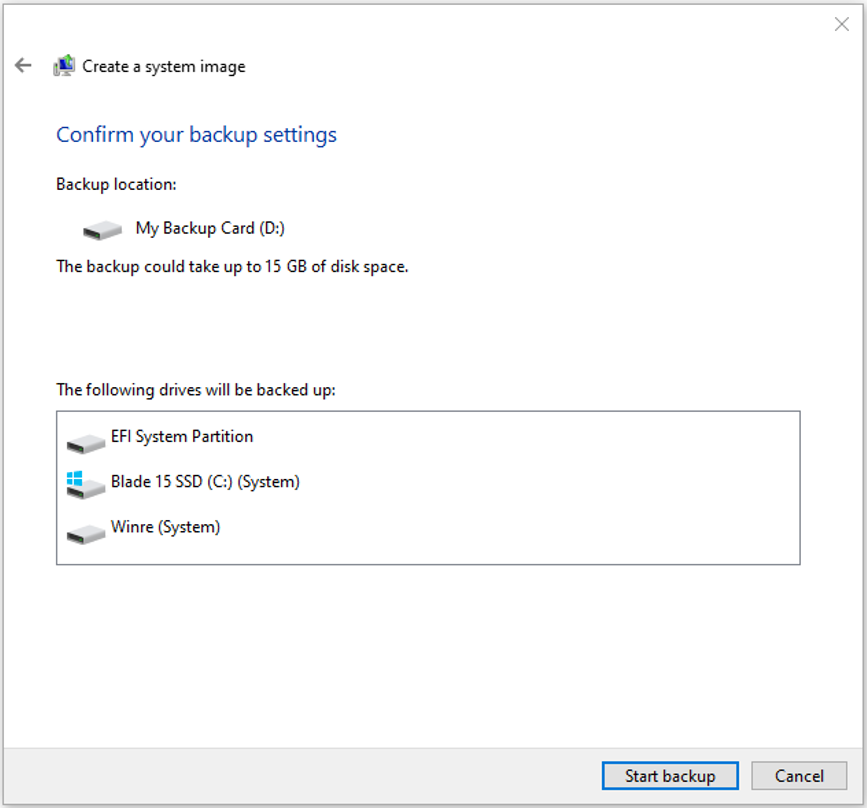This screenshot has width=867, height=808.
Task: Click the back arrow to return
Action: pyautogui.click(x=22, y=64)
